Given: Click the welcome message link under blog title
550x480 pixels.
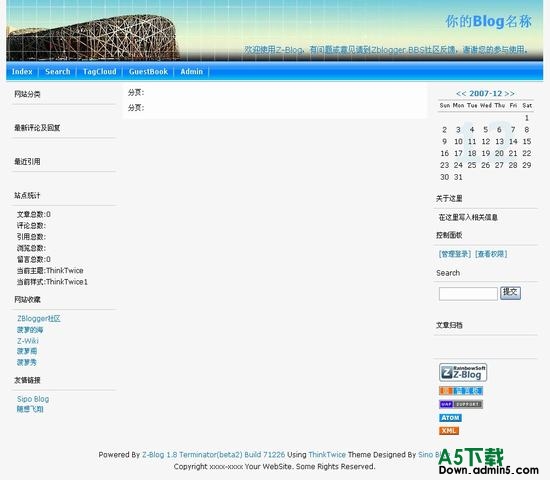Looking at the screenshot, I should [x=386, y=50].
